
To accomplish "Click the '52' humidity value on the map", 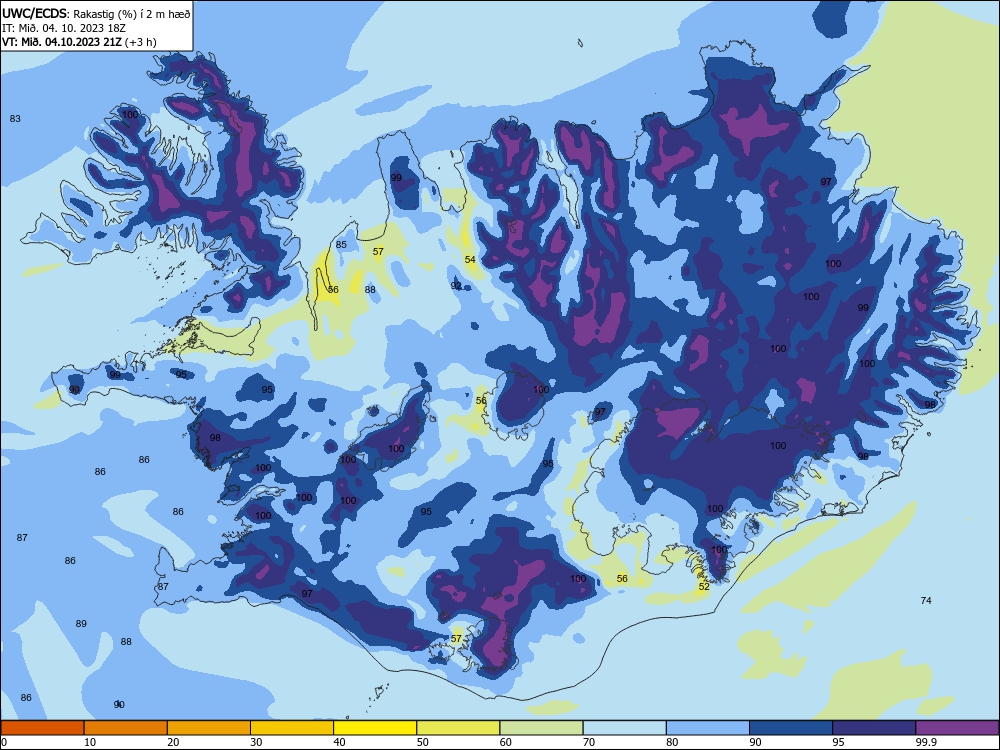I will click(x=703, y=587).
